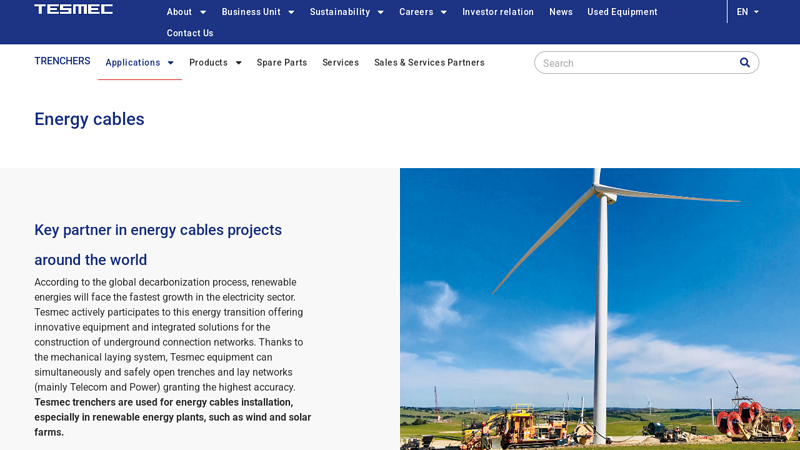Click the TRENCHERS section link

tap(62, 61)
